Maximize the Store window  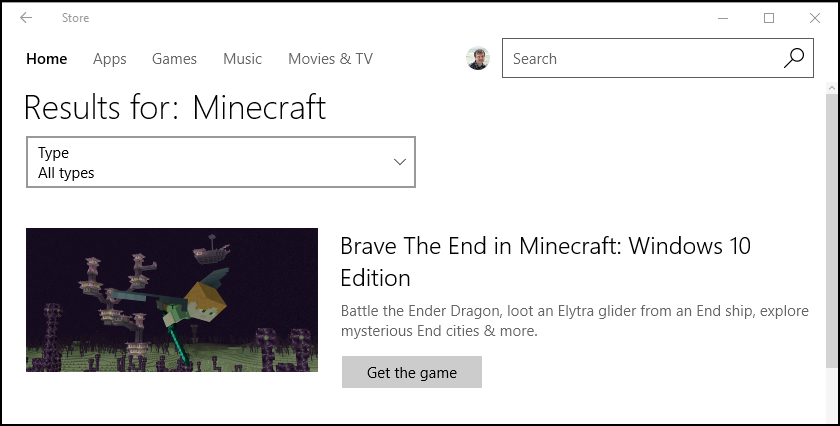pos(769,18)
